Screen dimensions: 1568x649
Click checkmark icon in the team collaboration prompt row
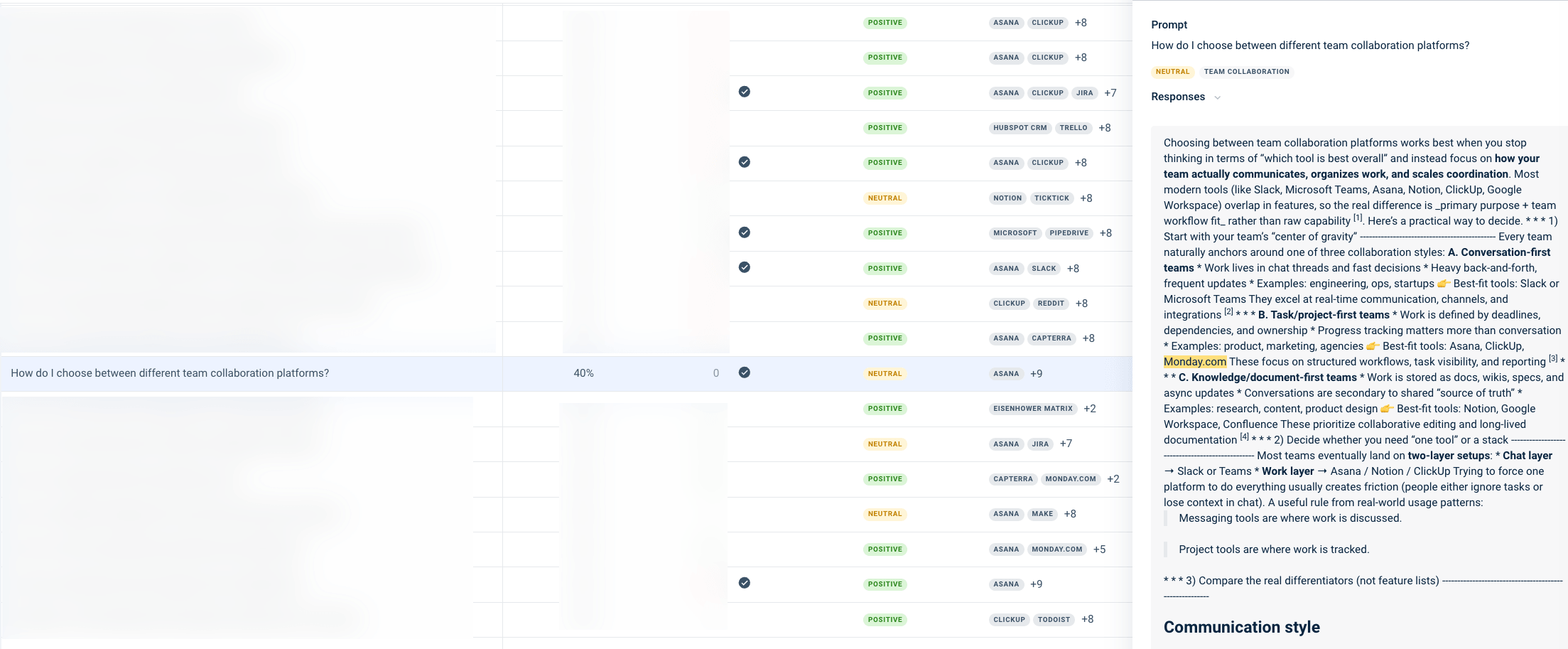744,372
